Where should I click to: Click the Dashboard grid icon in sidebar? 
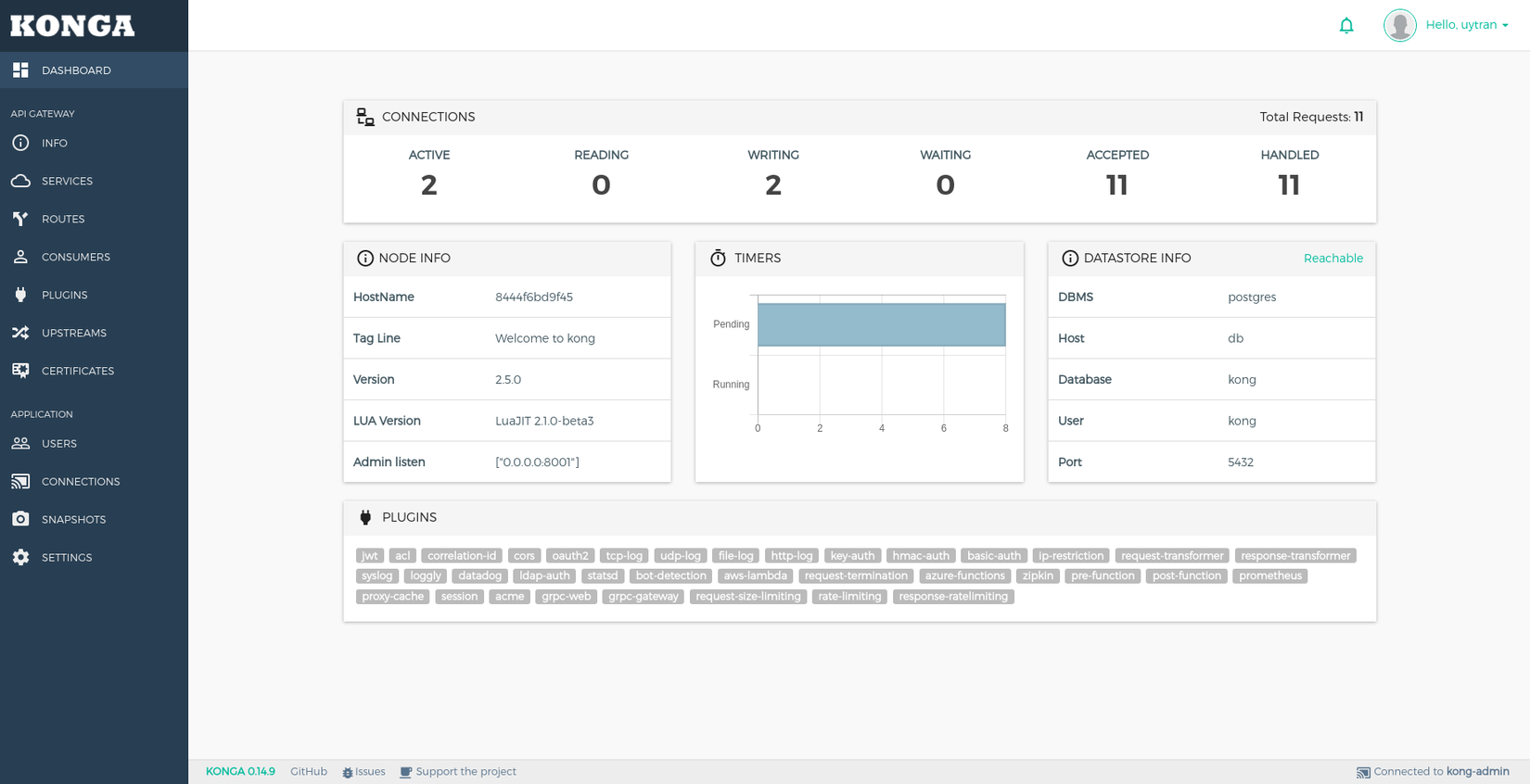(x=20, y=70)
